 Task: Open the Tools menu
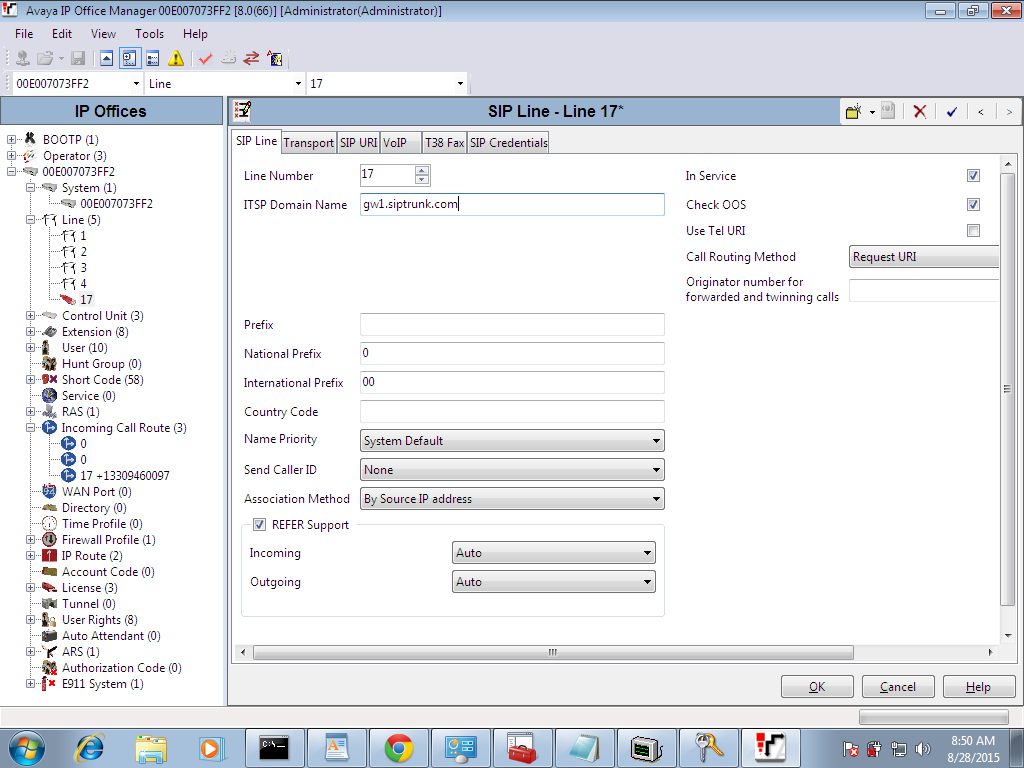150,34
